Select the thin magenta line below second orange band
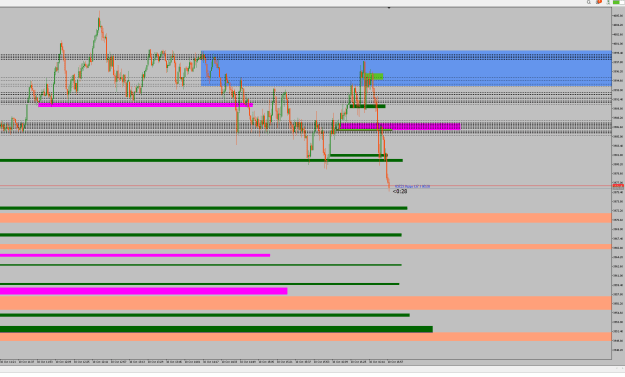The image size is (625, 377). 135,255
